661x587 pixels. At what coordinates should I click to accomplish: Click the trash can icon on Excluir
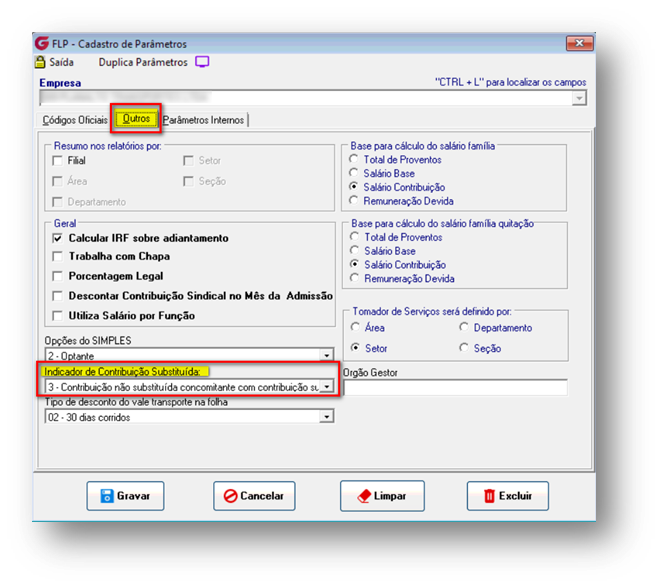[489, 495]
